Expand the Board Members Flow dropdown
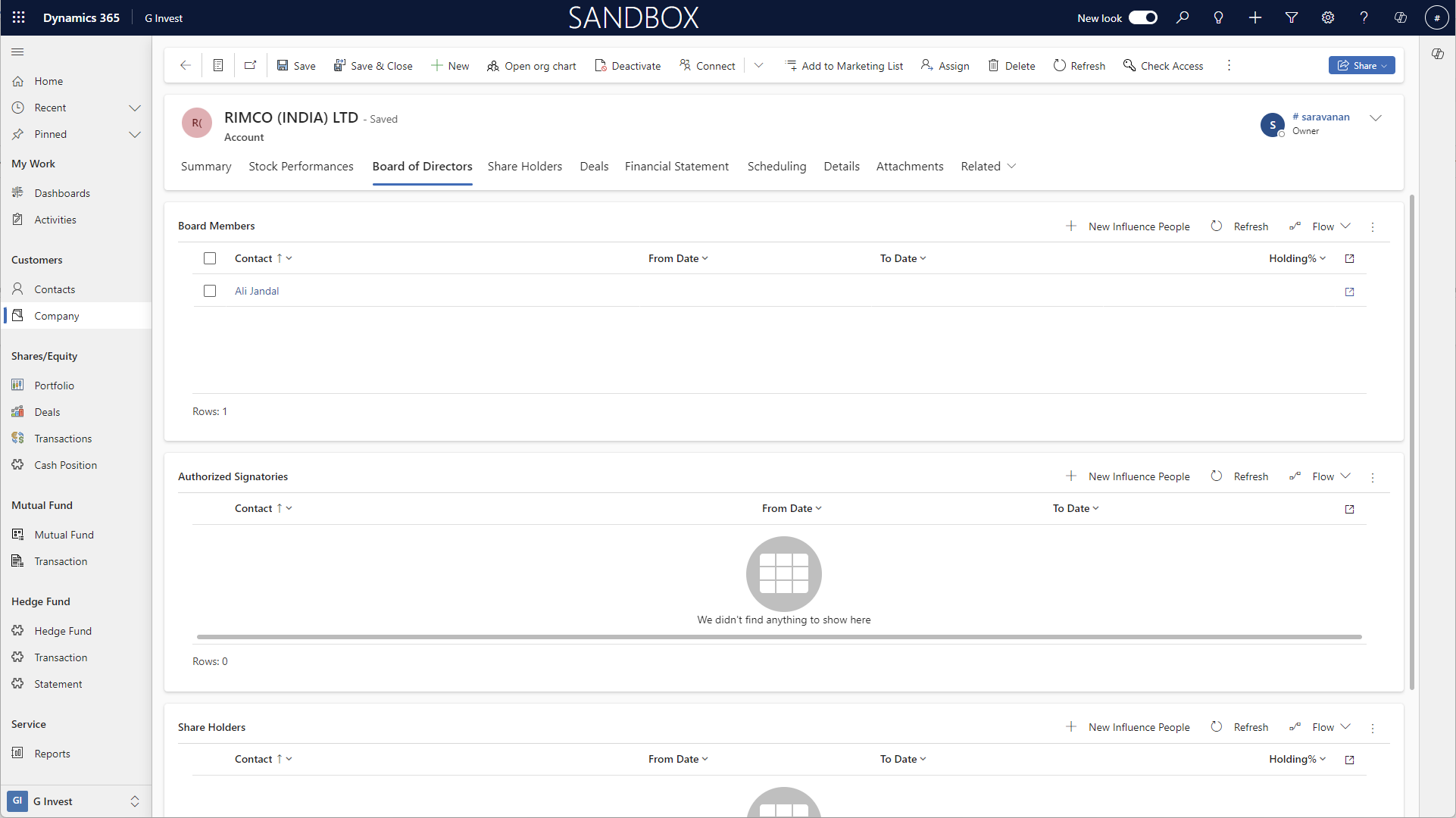 tap(1331, 226)
